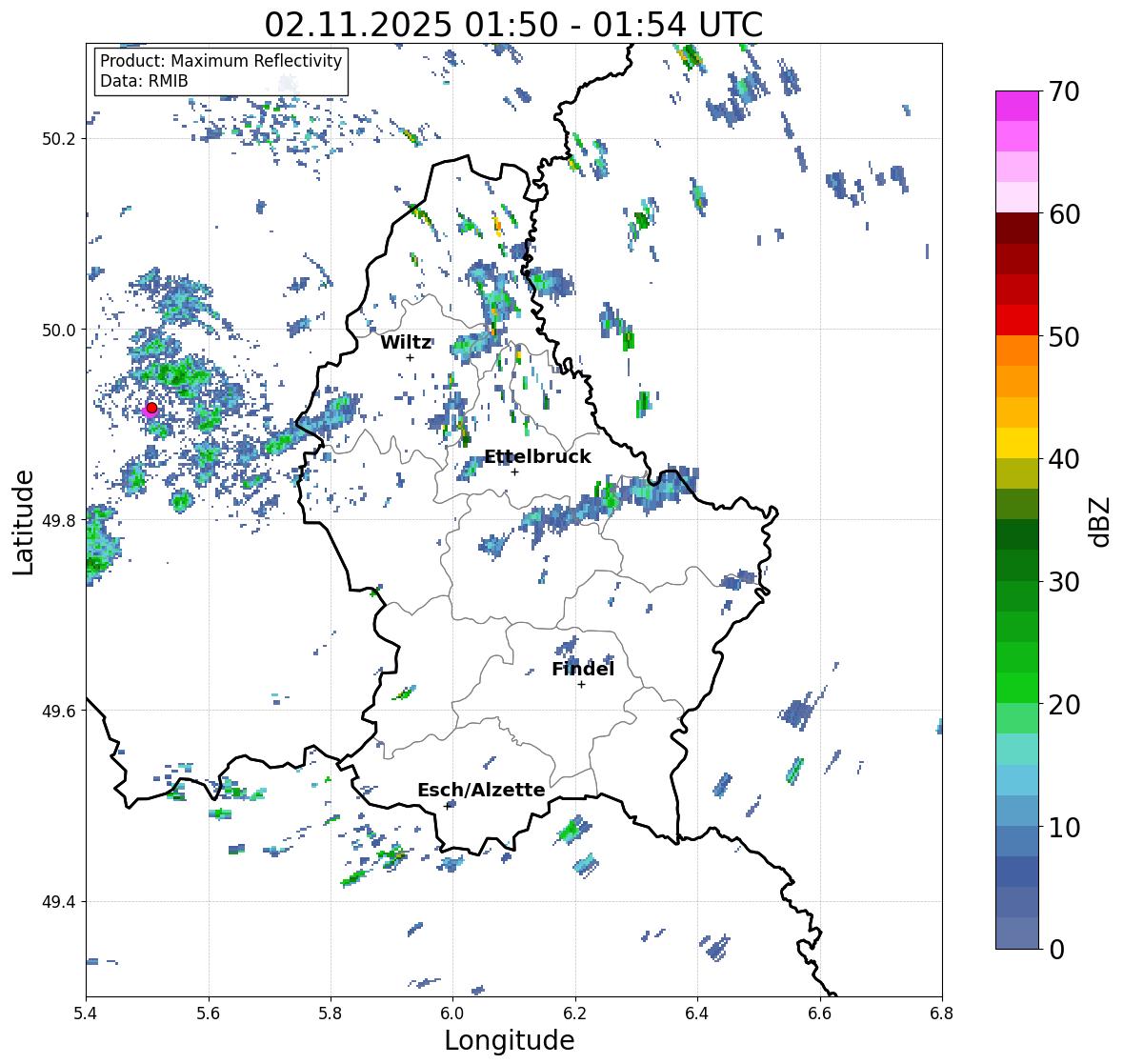Click the Wiltz station cross marker
Screen dimensions: 1123x1064
click(x=410, y=357)
